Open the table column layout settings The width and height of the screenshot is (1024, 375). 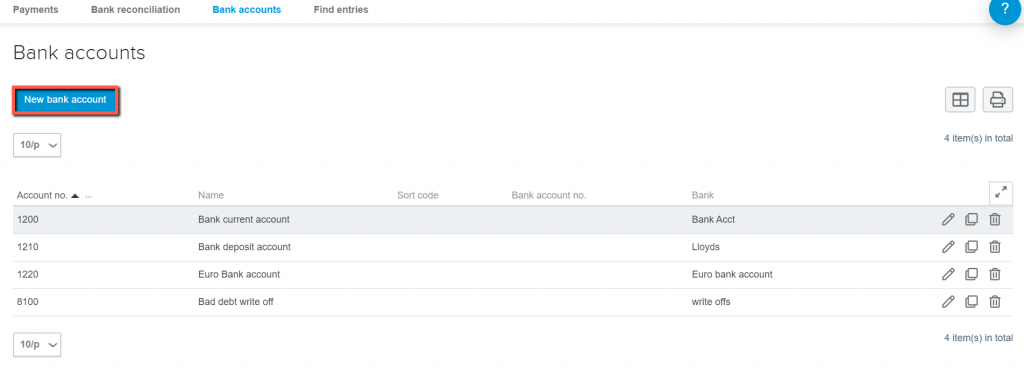(960, 100)
